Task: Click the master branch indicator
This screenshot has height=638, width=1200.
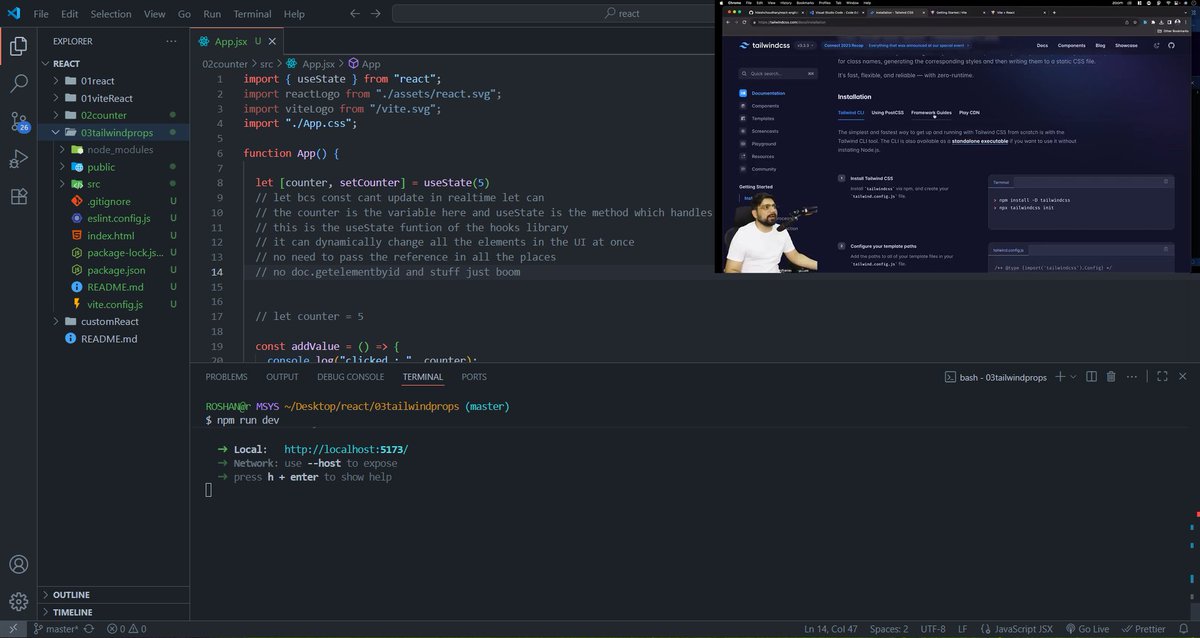Action: (x=56, y=629)
